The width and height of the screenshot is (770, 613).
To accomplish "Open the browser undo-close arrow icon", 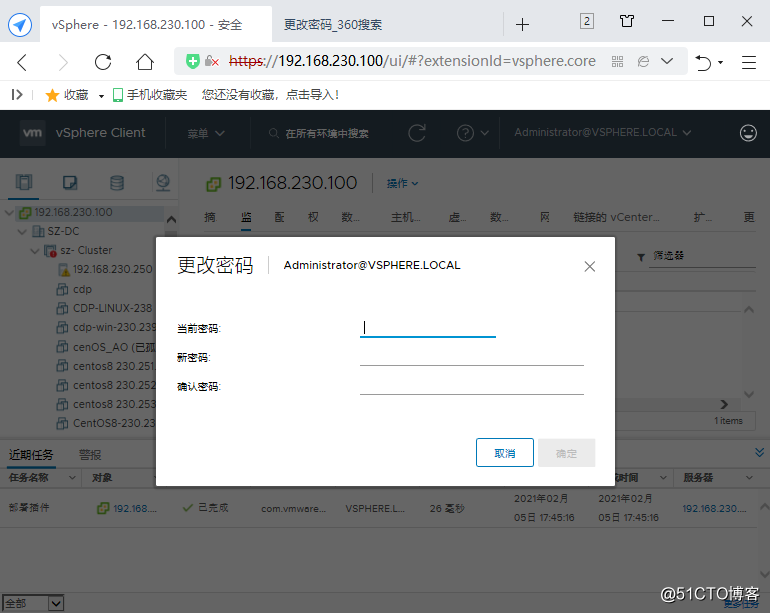I will click(703, 62).
